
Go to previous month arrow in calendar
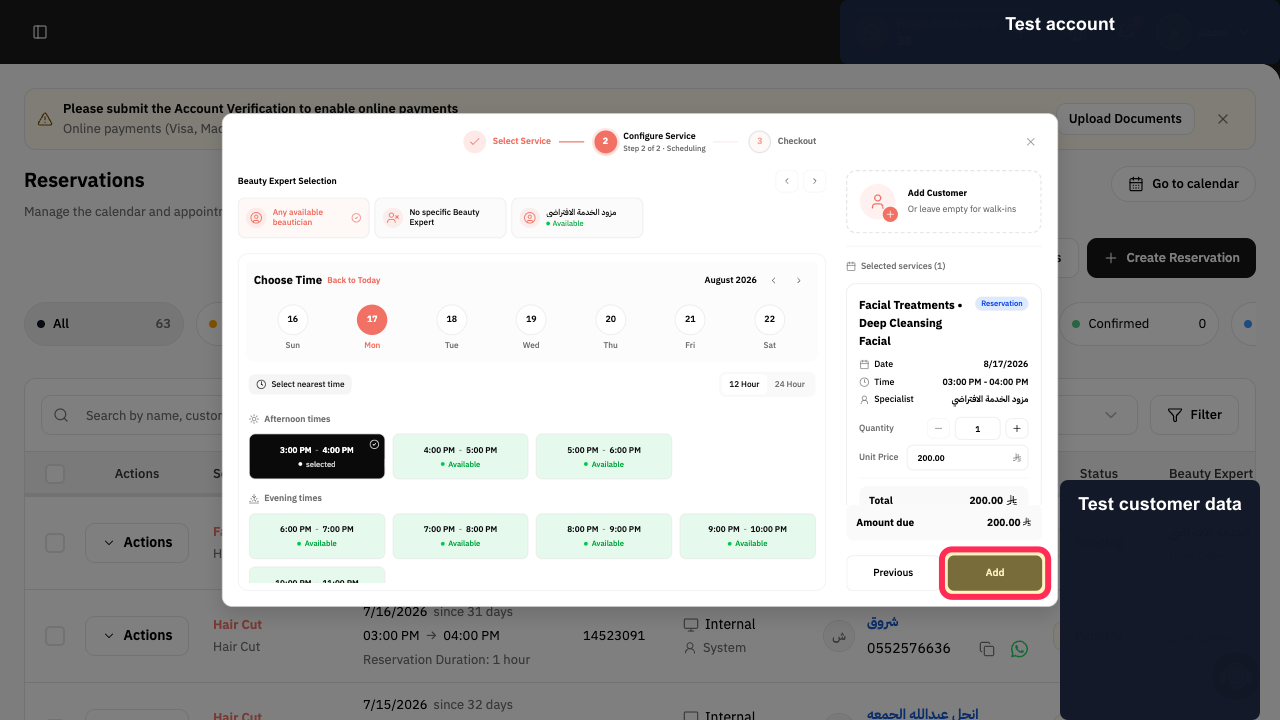pyautogui.click(x=773, y=281)
